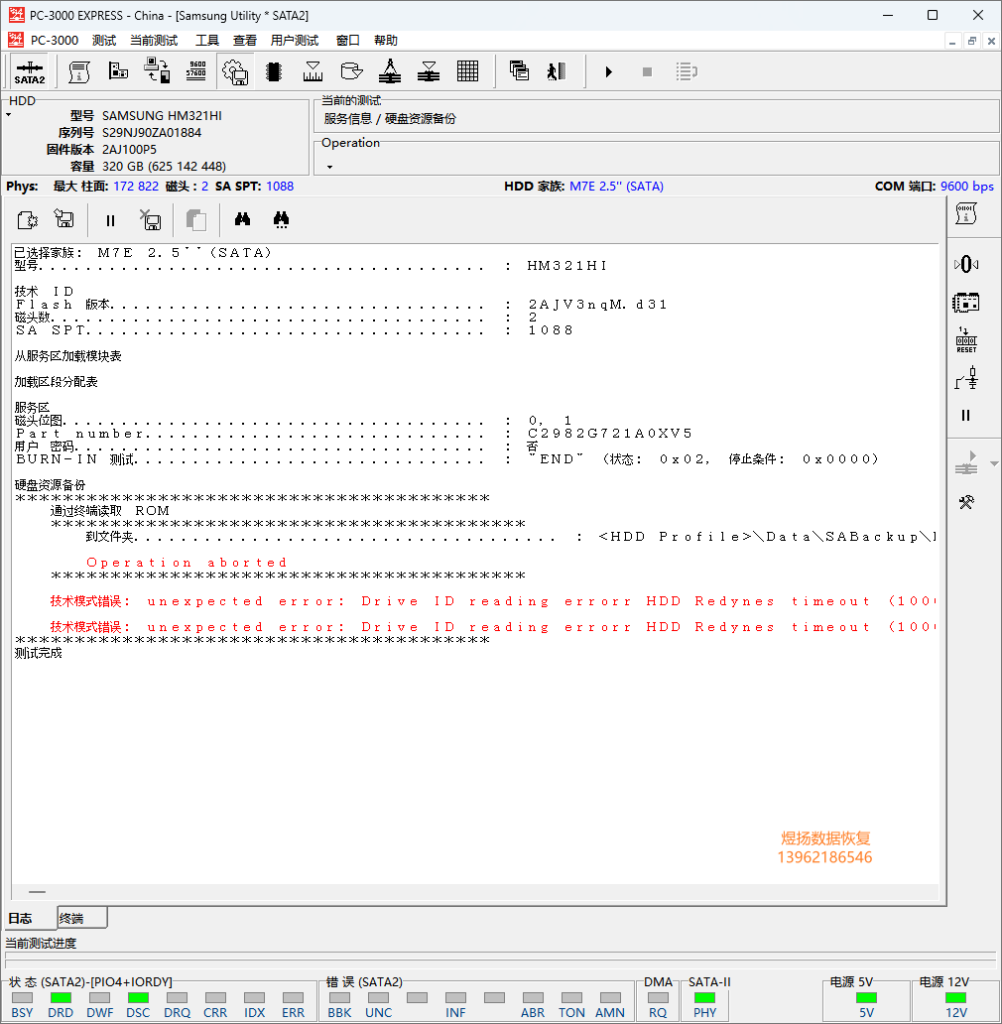The height and width of the screenshot is (1024, 1002).
Task: Open the PC-3000 menu
Action: coord(54,40)
